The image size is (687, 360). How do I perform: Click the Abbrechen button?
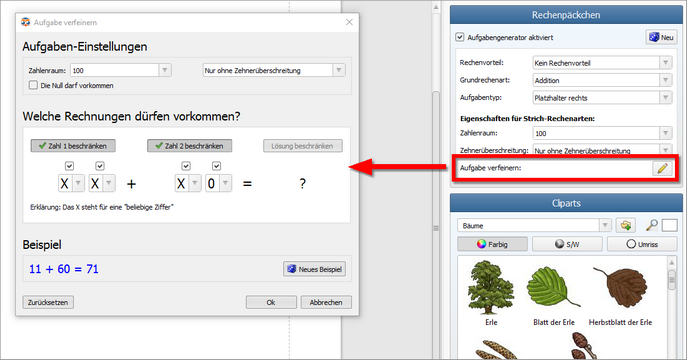(326, 302)
